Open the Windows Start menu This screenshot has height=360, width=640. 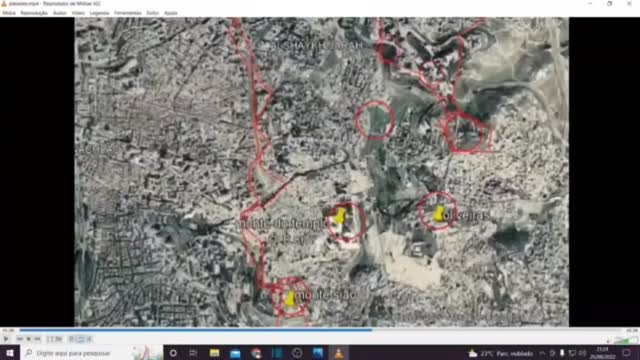(x=10, y=353)
